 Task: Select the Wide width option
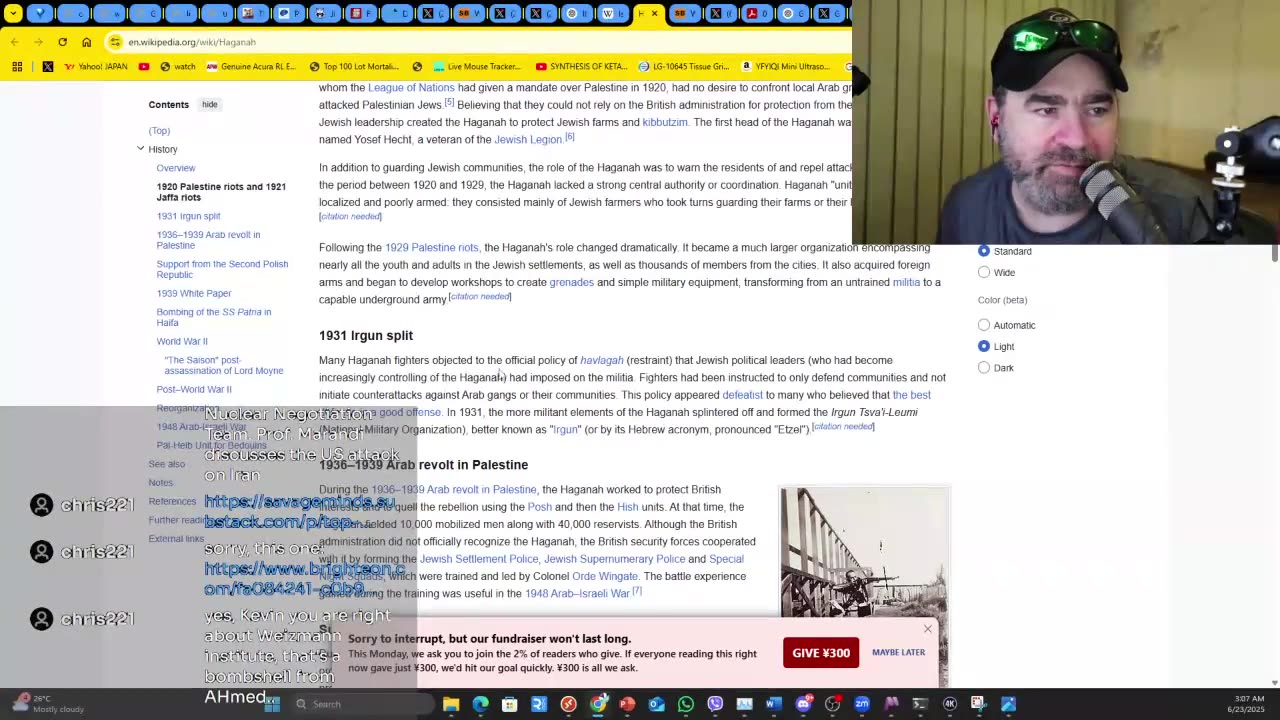point(984,272)
